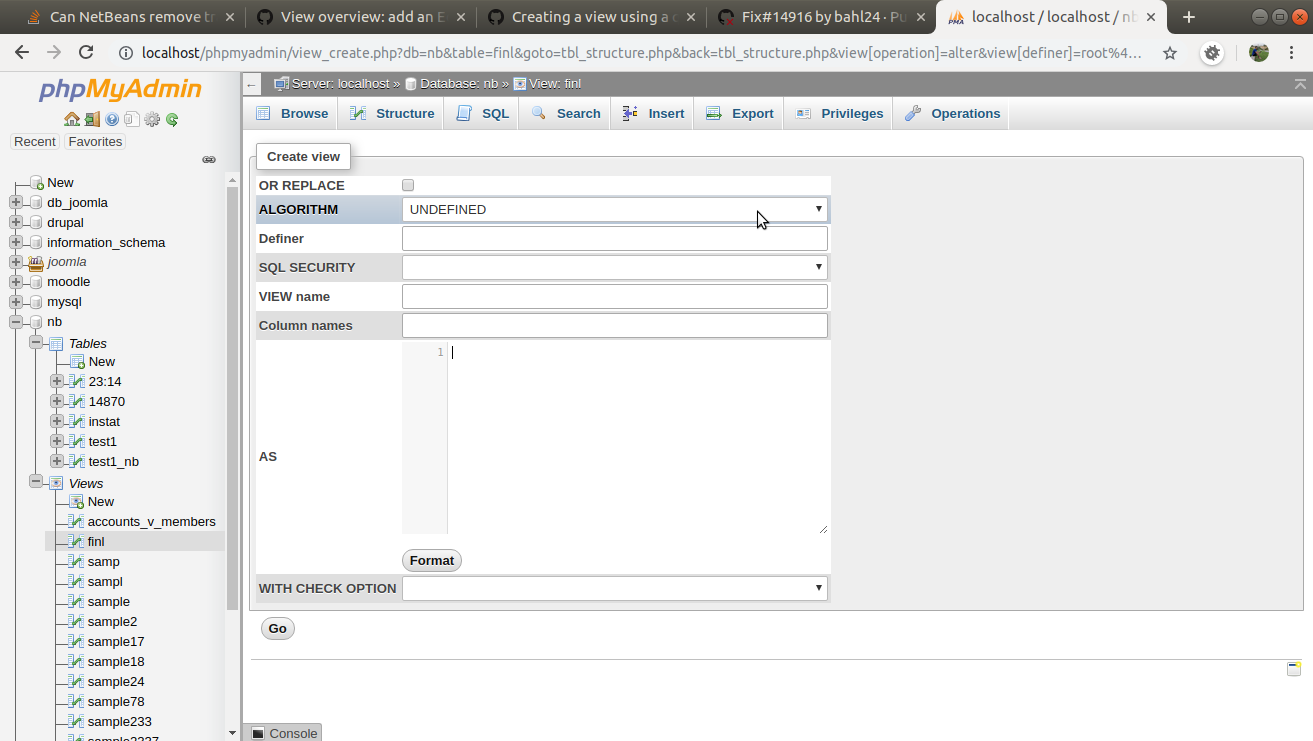
Task: Open the WITH CHECK OPTION dropdown
Action: [x=615, y=588]
